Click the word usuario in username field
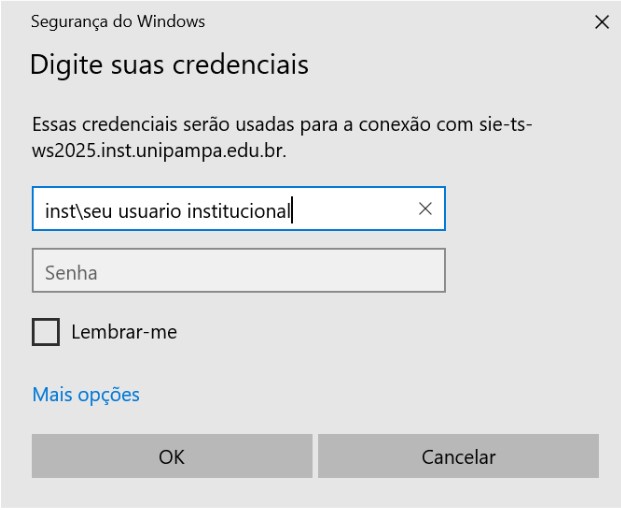 point(149,210)
